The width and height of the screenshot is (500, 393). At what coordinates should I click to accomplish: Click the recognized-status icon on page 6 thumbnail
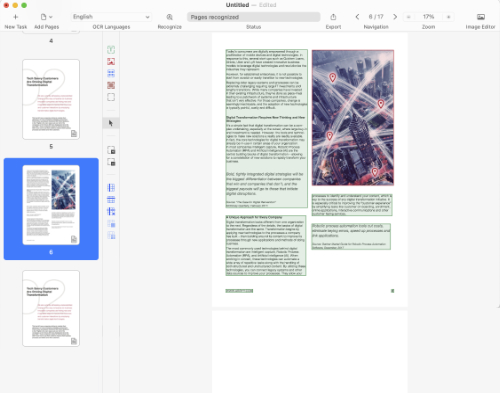click(x=74, y=239)
